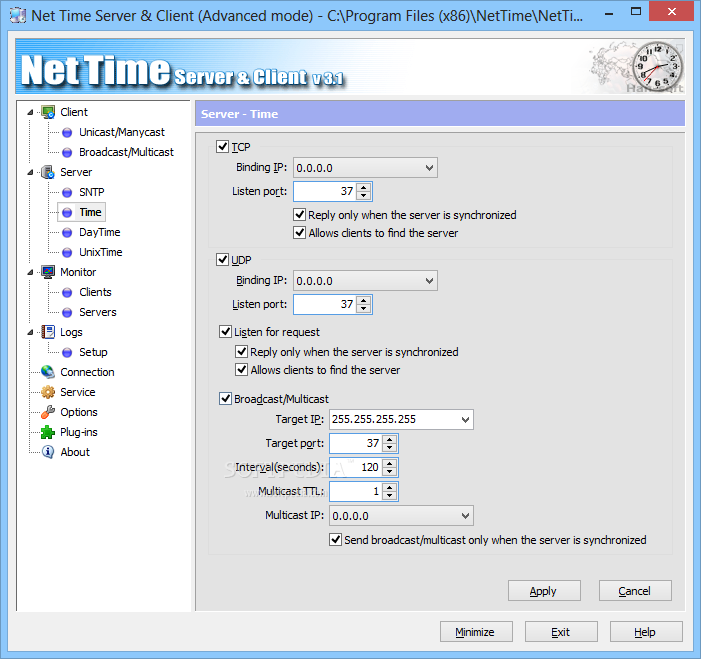
Task: Open the Setup logs page
Action: tap(93, 352)
